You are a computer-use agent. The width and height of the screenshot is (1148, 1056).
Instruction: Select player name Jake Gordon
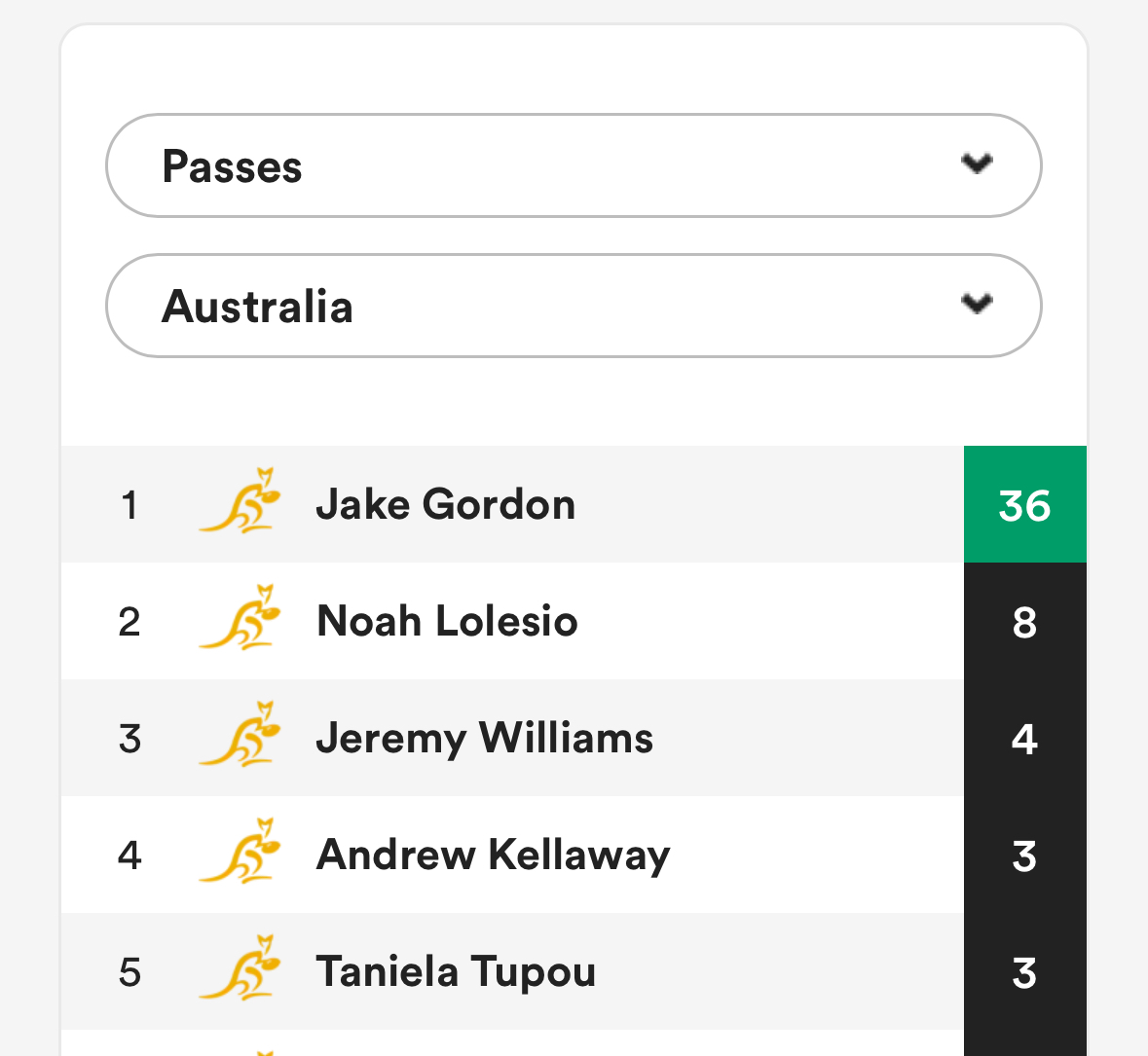click(445, 505)
